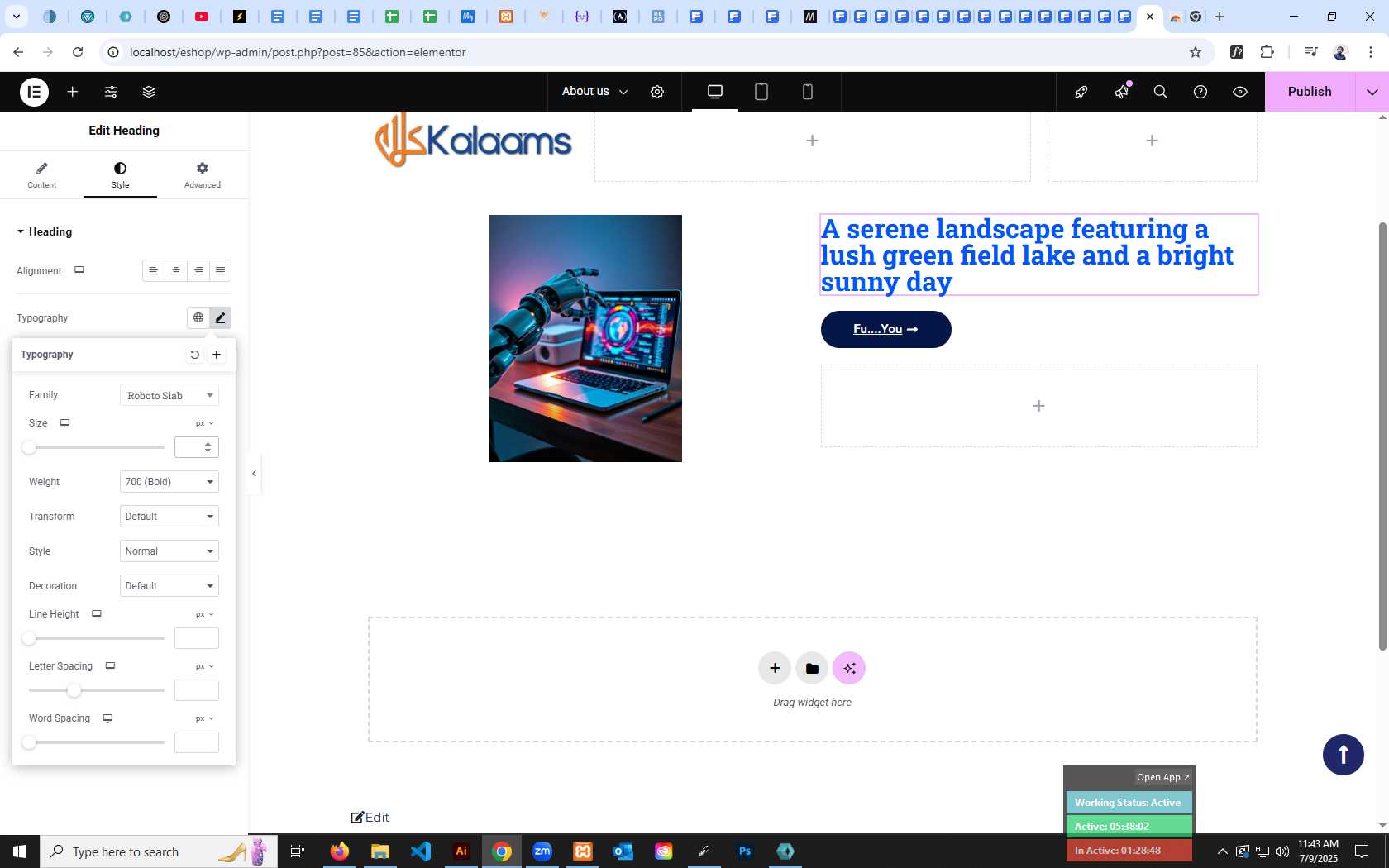Click the Fu....You button on canvas
Viewport: 1389px width, 868px height.
coord(885,329)
